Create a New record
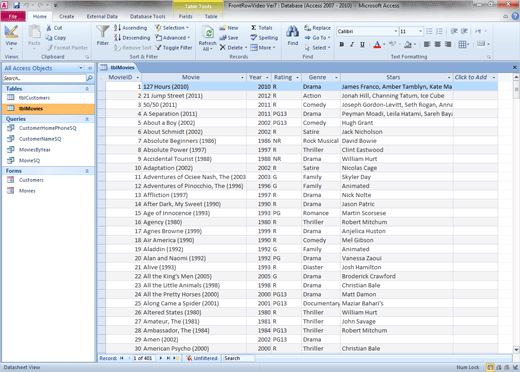520x372 pixels. click(x=229, y=28)
